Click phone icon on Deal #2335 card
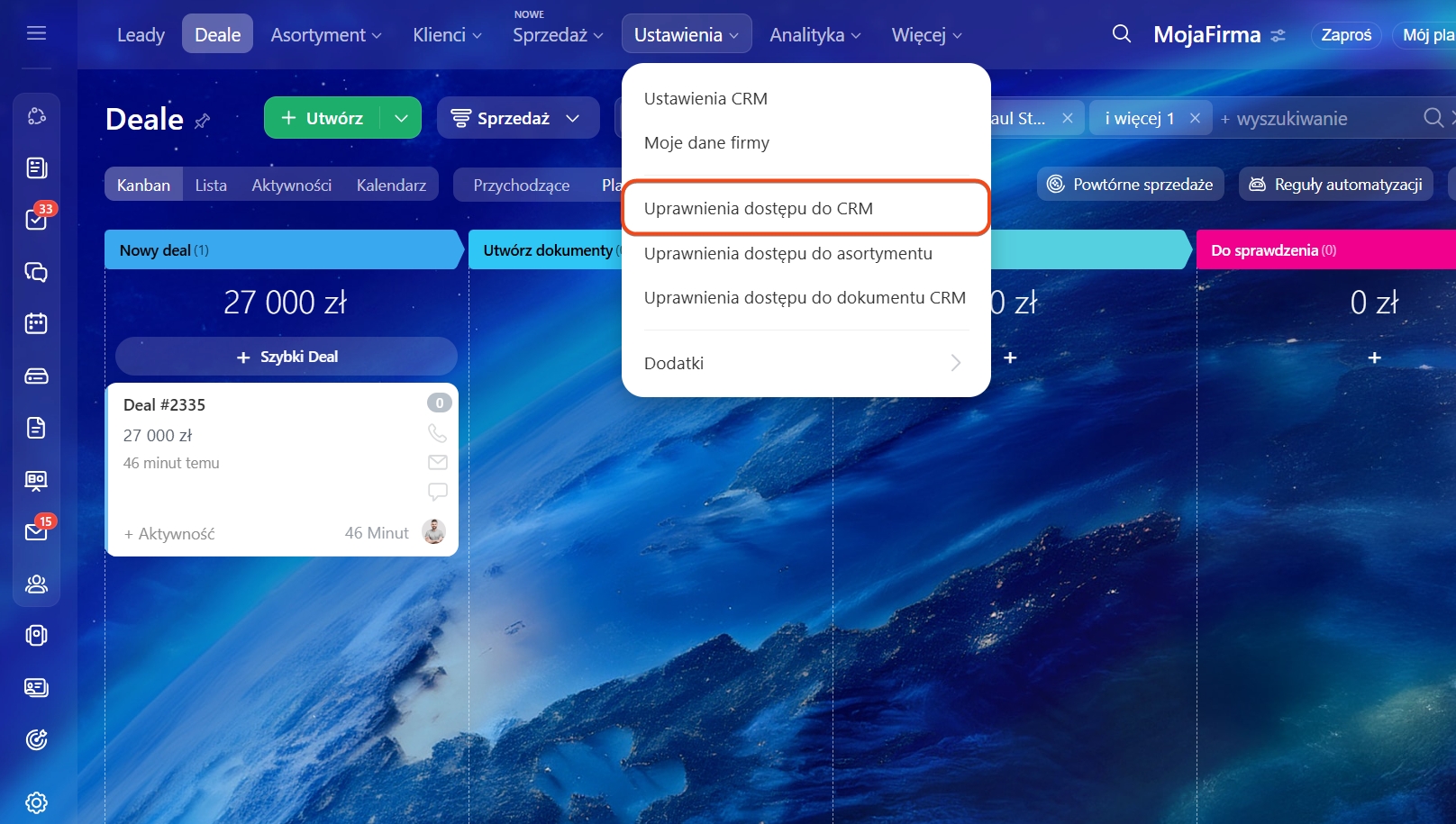The image size is (1456, 824). click(437, 433)
